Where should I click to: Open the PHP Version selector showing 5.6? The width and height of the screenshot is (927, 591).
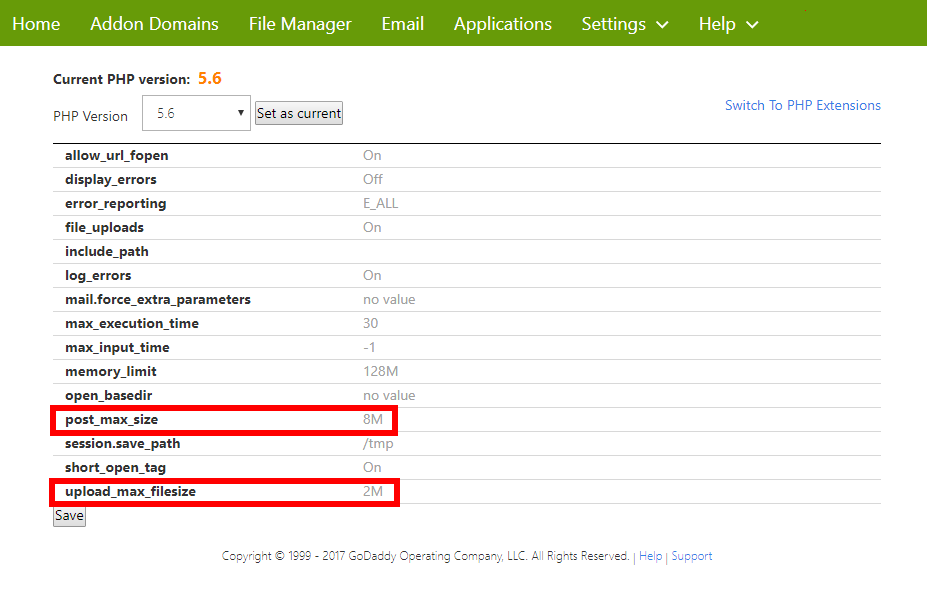pyautogui.click(x=196, y=113)
